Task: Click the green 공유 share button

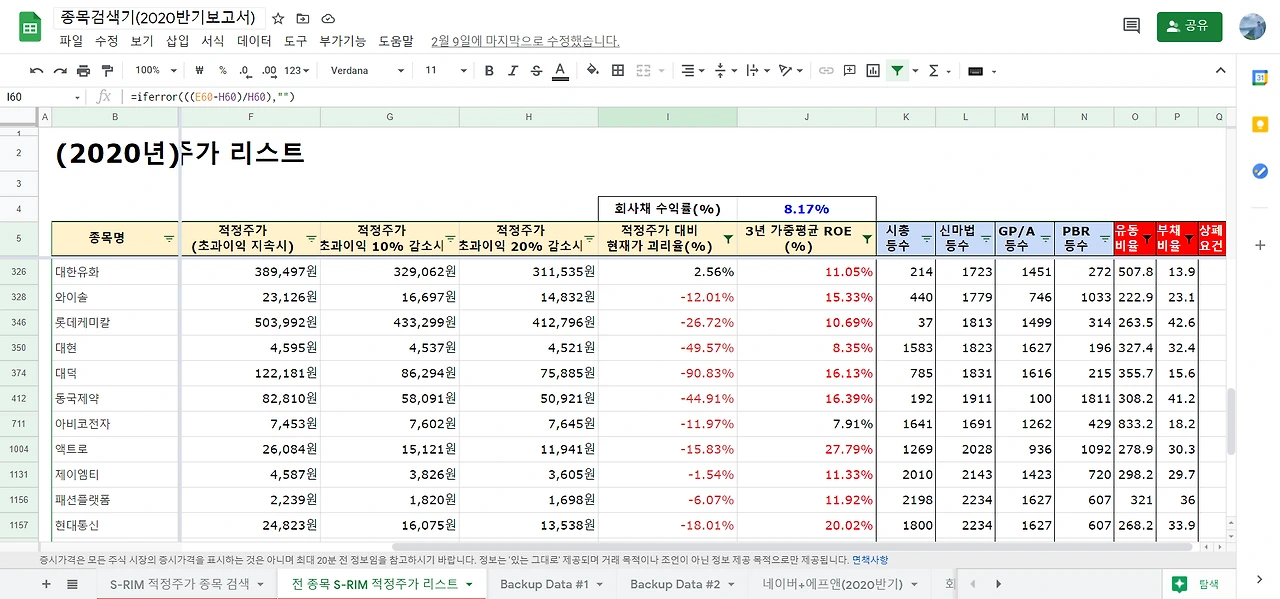Action: pyautogui.click(x=1189, y=26)
